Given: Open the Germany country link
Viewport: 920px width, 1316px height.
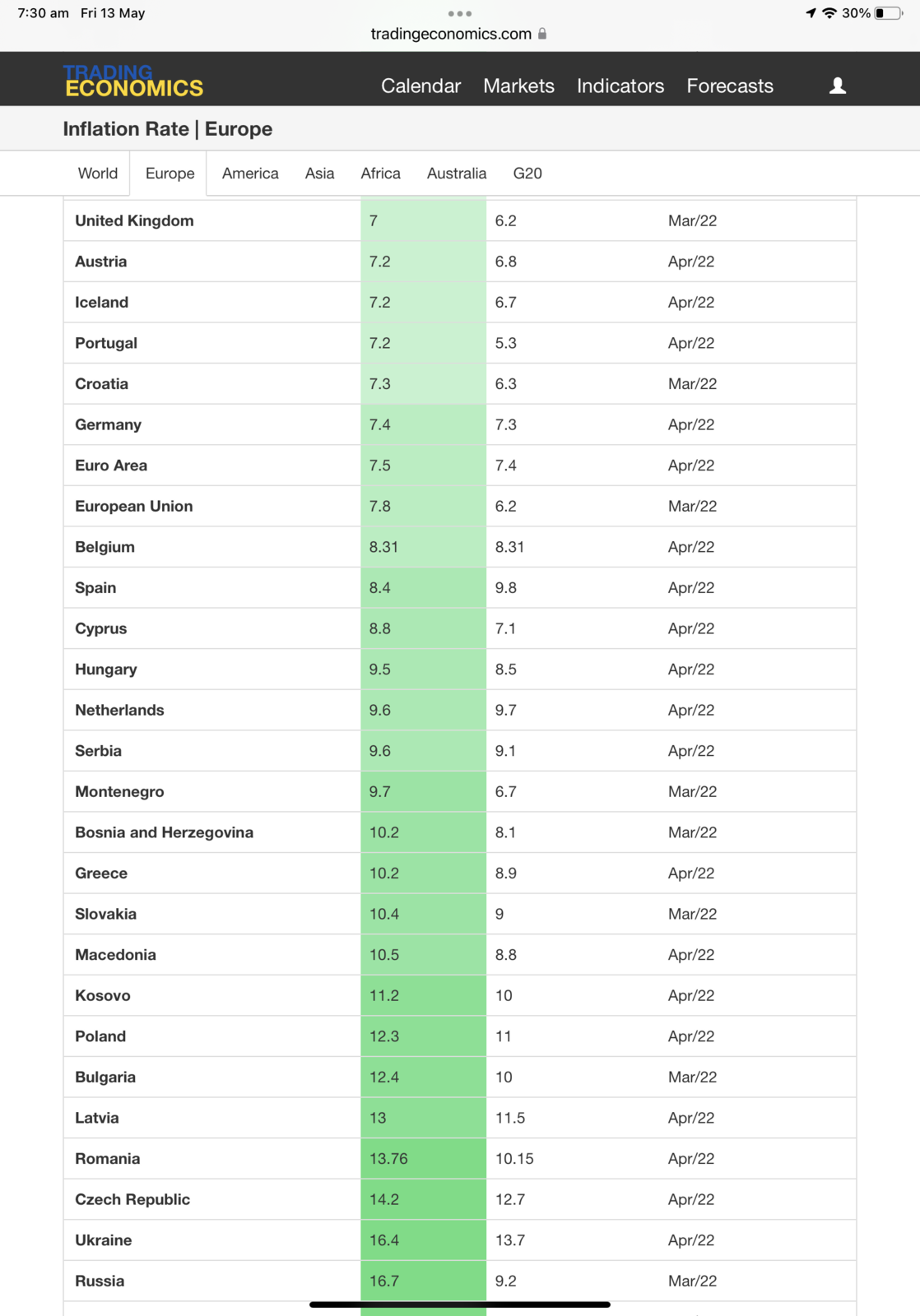Looking at the screenshot, I should (x=108, y=424).
